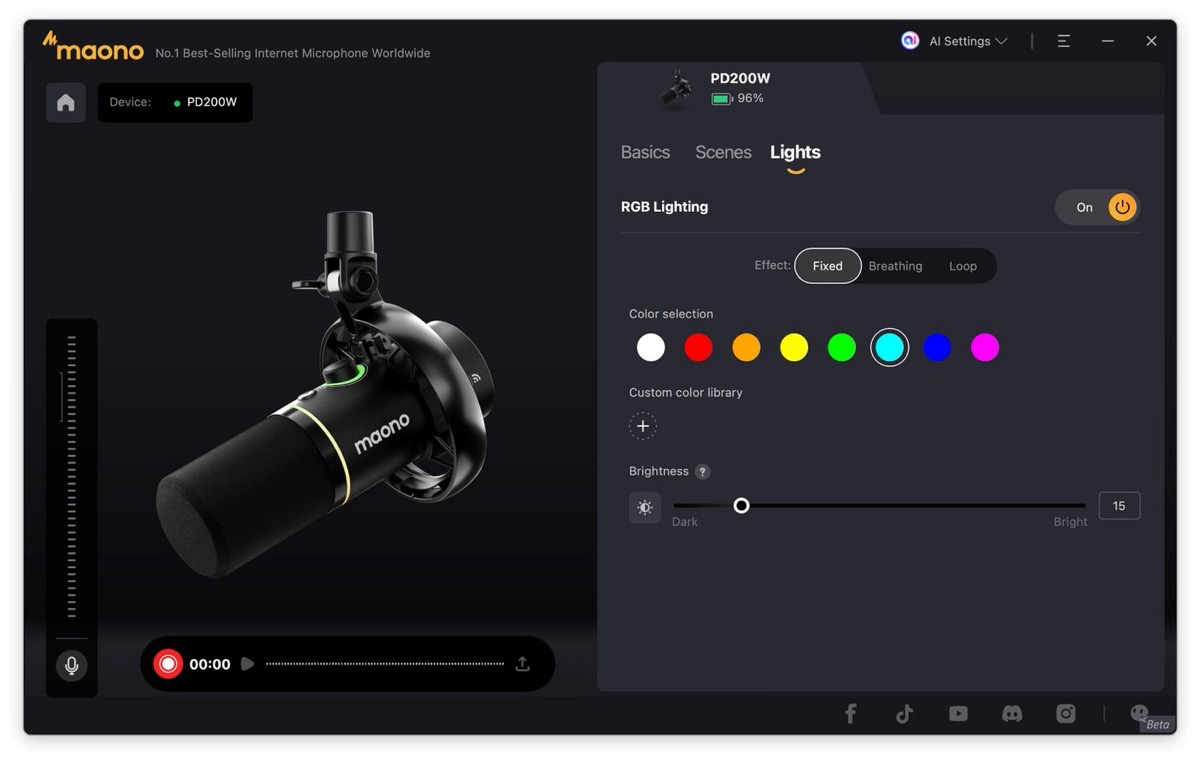Turn off the RGB Lighting power toggle
Screen dimensions: 1200x762
1122,207
